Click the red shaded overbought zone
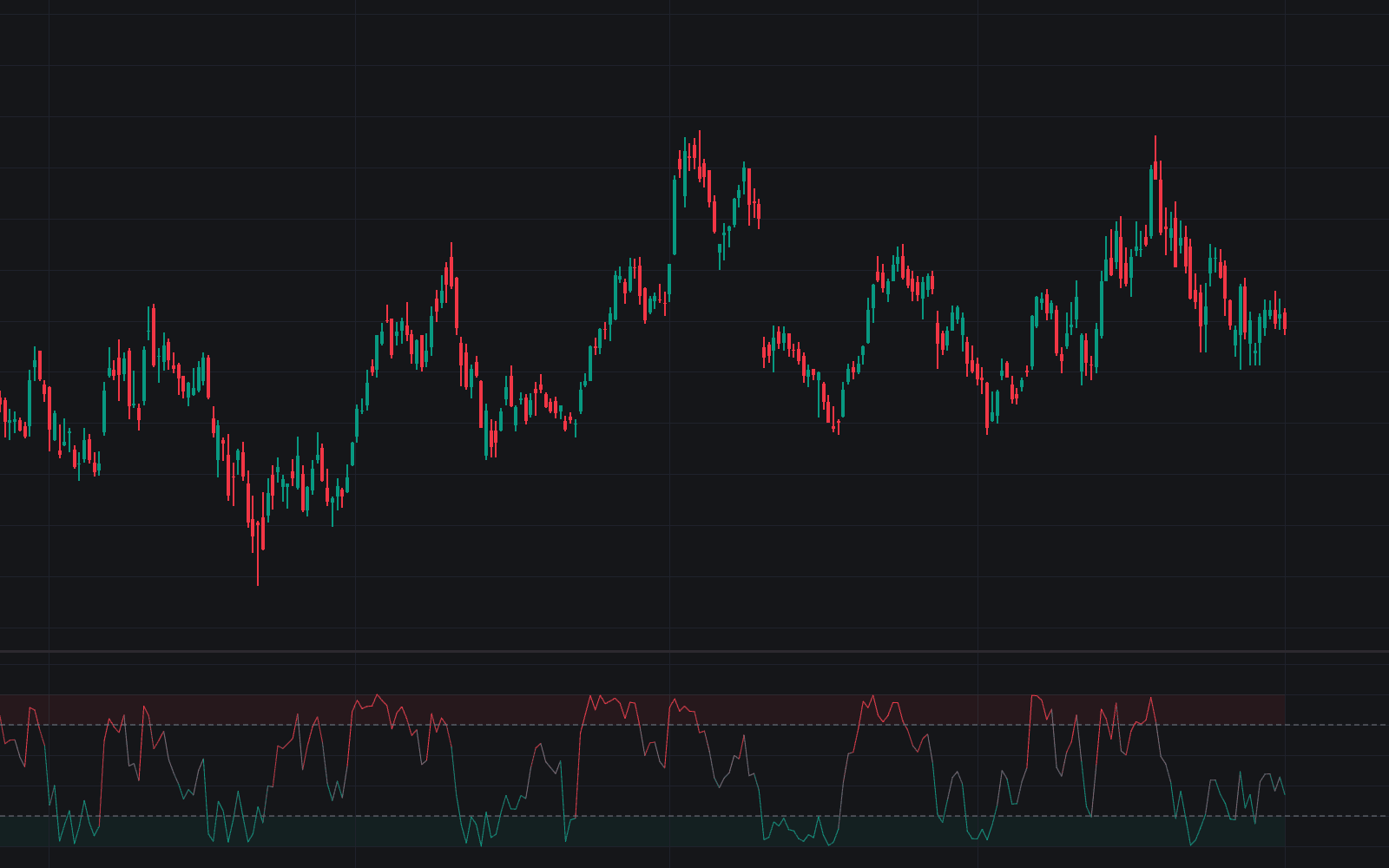This screenshot has height=868, width=1389. tap(642, 709)
